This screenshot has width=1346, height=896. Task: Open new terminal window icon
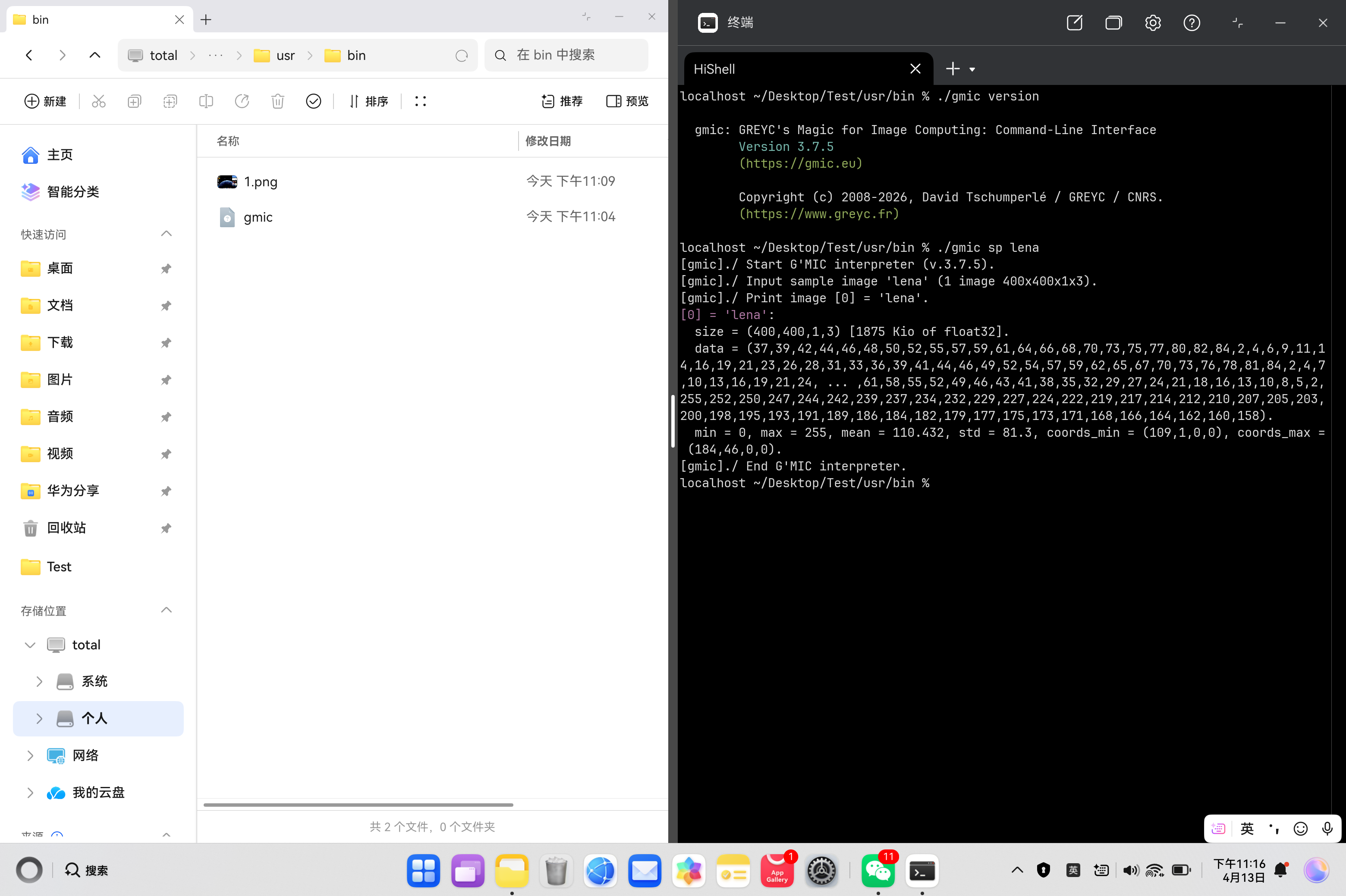[1075, 23]
